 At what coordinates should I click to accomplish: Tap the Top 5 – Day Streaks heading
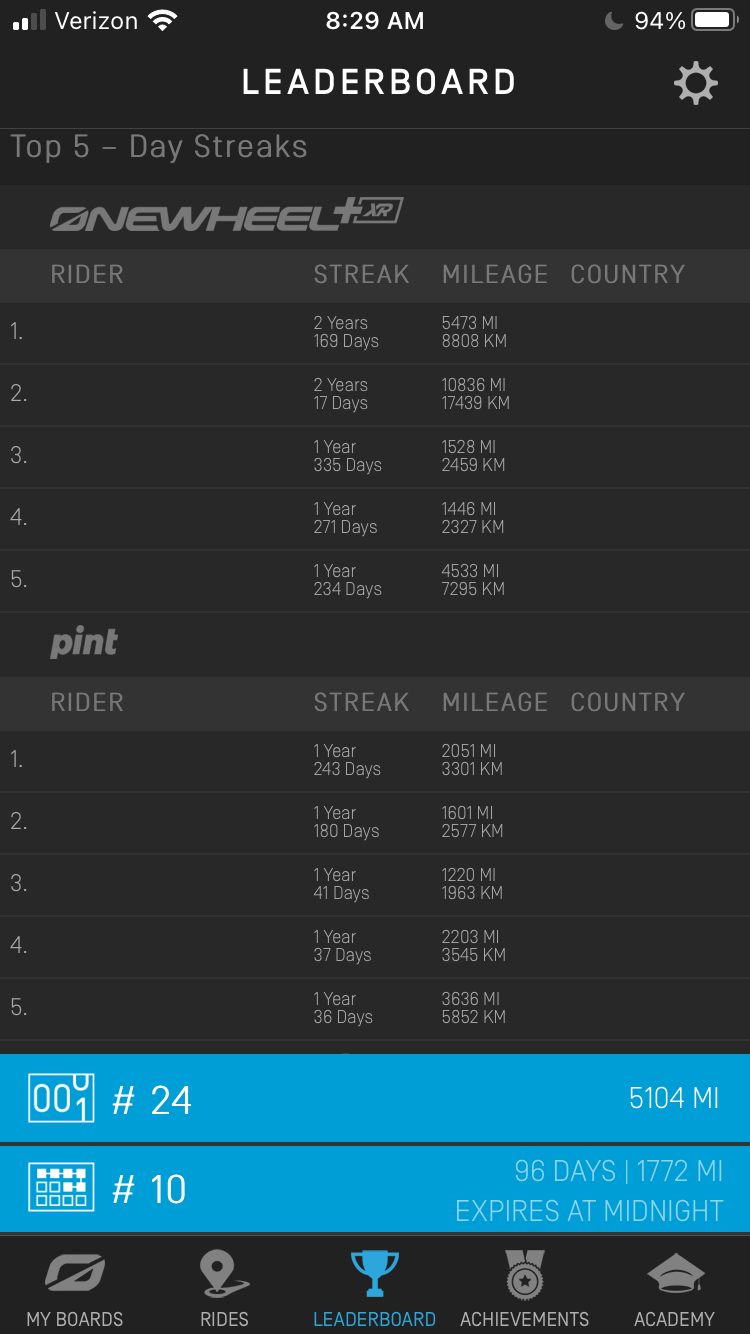(x=159, y=147)
